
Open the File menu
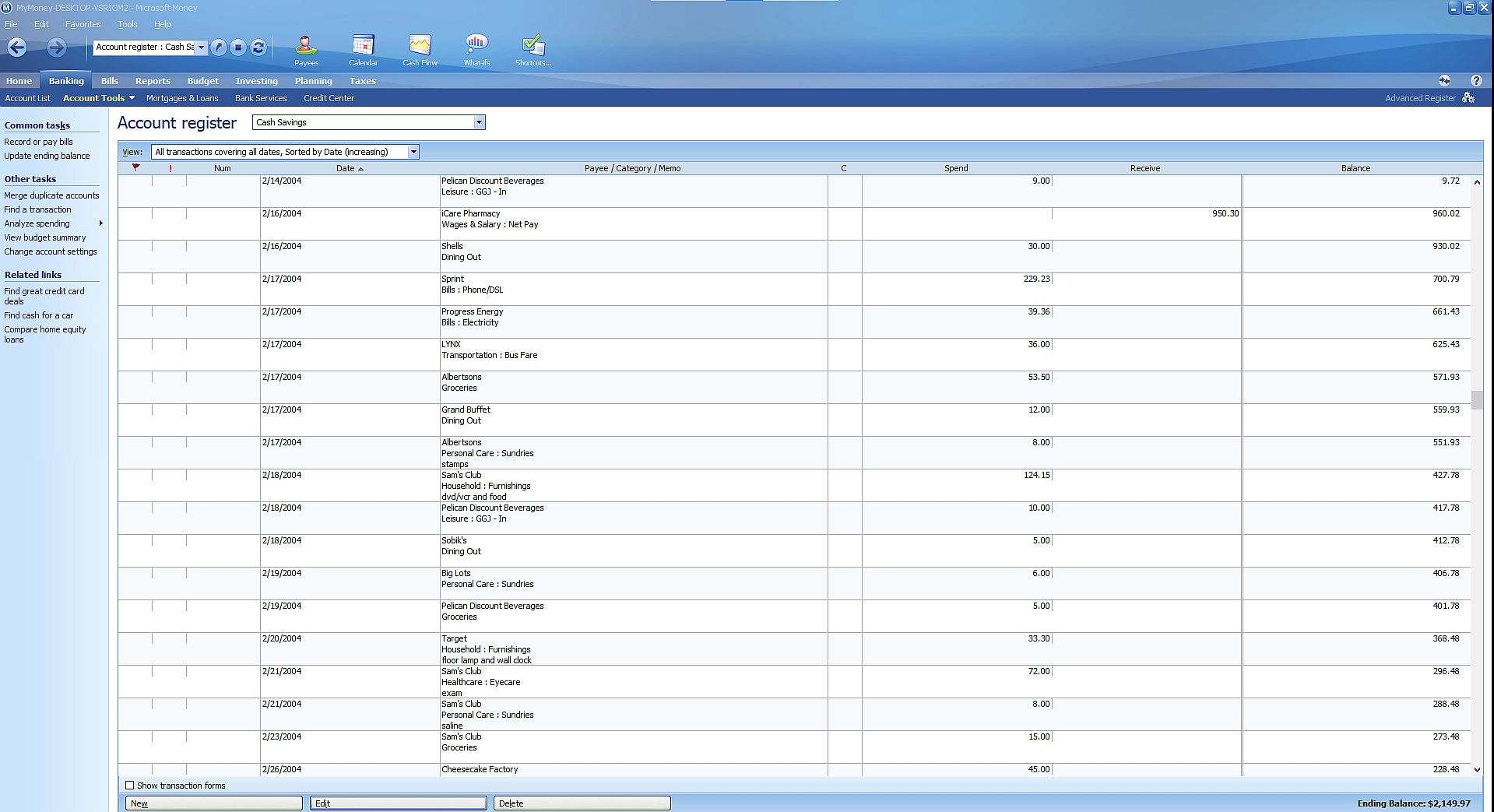click(11, 24)
